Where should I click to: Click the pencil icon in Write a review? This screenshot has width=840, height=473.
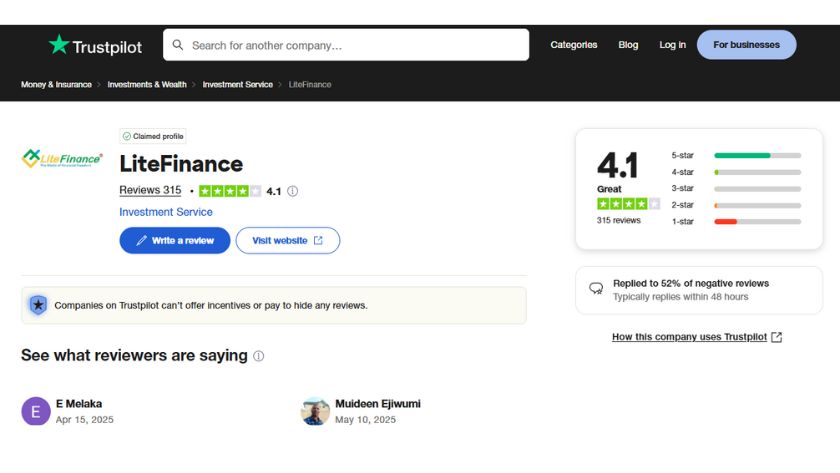point(141,241)
